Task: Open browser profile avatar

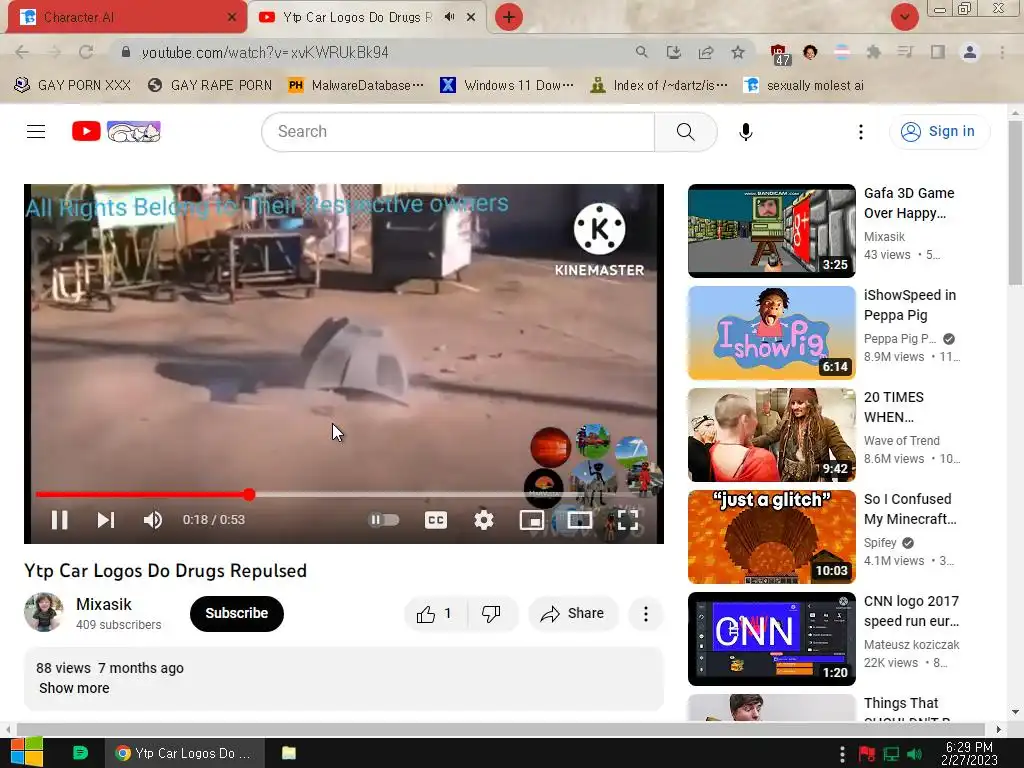Action: (x=970, y=52)
